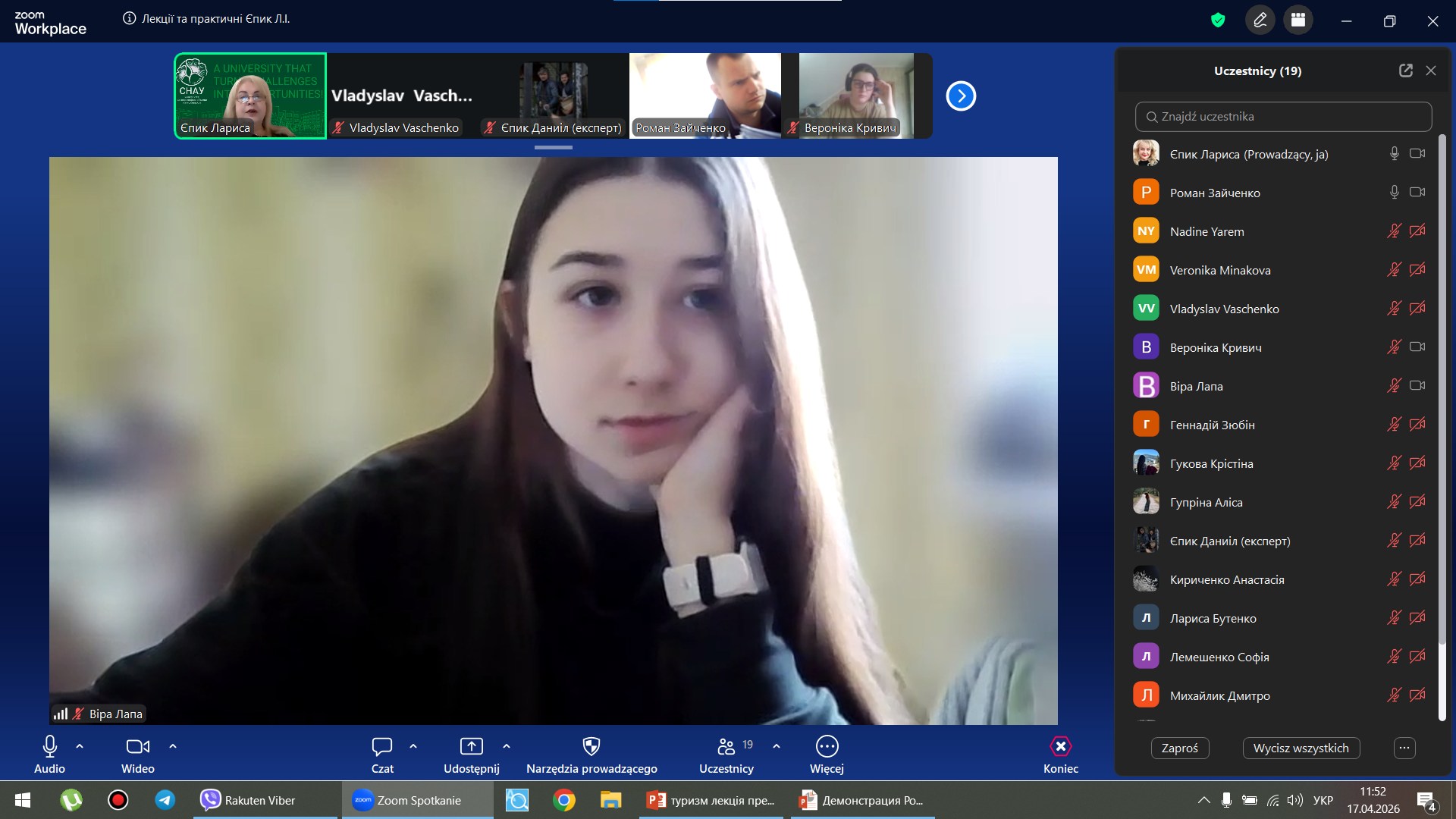Expand the audio options arrow
This screenshot has width=1456, height=819.
pyautogui.click(x=80, y=746)
